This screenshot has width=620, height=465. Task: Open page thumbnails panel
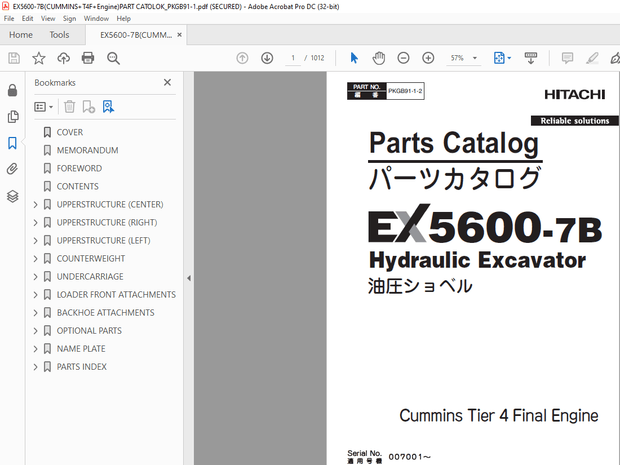(x=12, y=116)
